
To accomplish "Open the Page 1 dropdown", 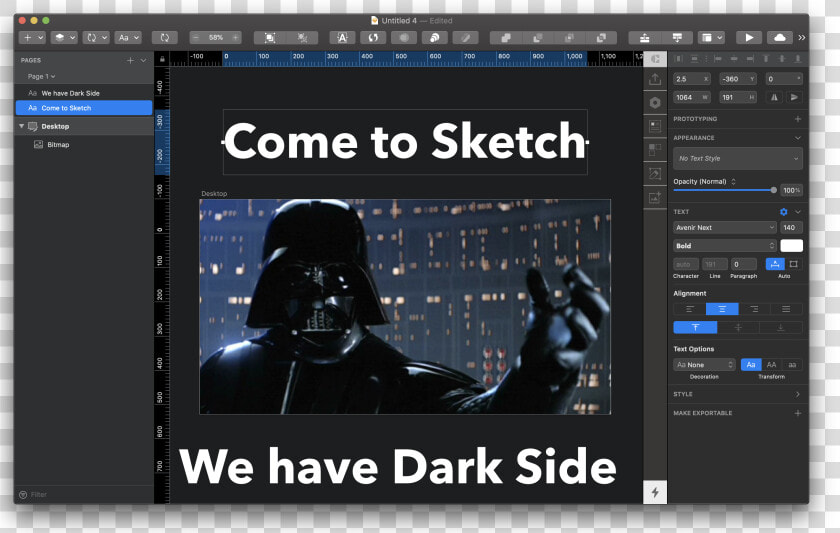I will click(41, 77).
